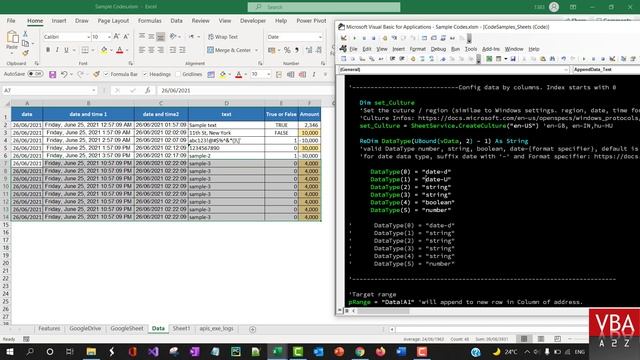
Task: Open the Tools menu in VBA editor
Action: [x=471, y=49]
